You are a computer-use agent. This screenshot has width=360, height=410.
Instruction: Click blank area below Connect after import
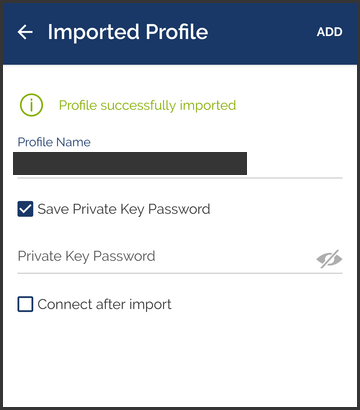pyautogui.click(x=180, y=360)
